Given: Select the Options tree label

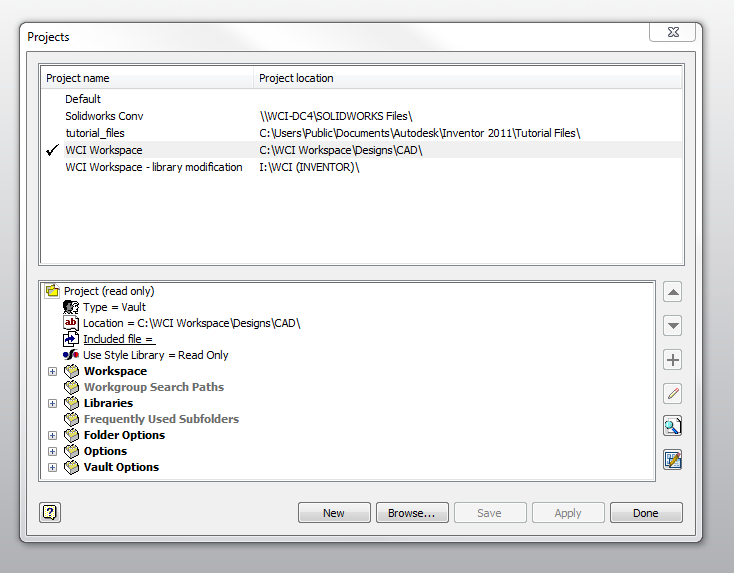Looking at the screenshot, I should coord(105,451).
